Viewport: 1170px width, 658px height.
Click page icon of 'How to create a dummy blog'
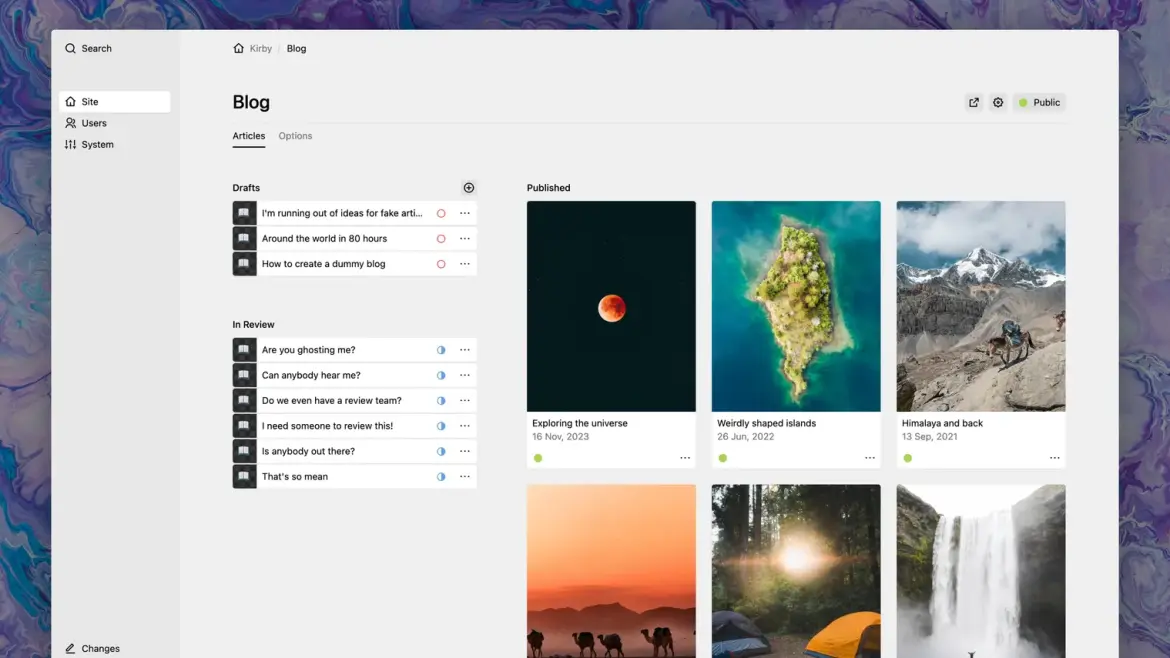coord(244,264)
